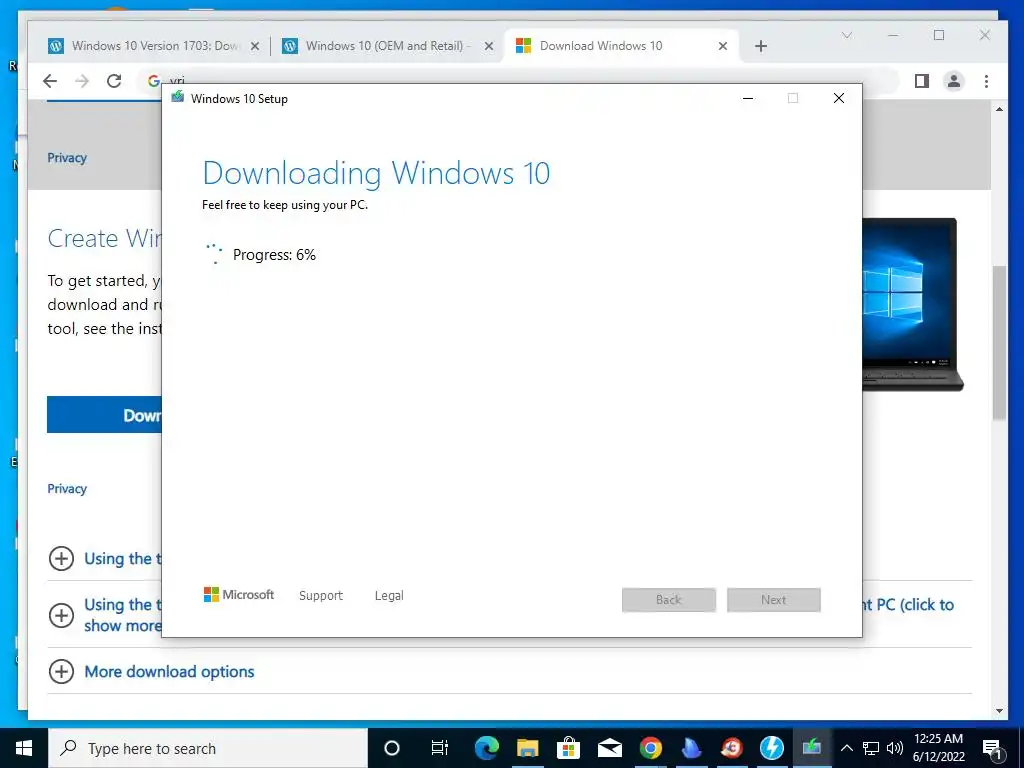The height and width of the screenshot is (768, 1024).
Task: Show hidden system tray icons
Action: pyautogui.click(x=847, y=748)
